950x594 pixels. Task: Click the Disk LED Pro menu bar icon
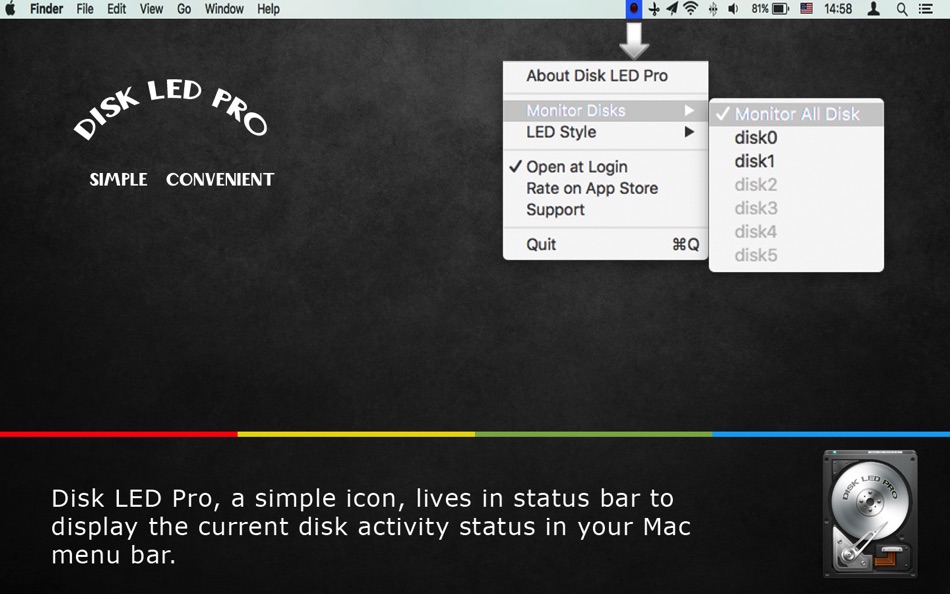[x=634, y=9]
